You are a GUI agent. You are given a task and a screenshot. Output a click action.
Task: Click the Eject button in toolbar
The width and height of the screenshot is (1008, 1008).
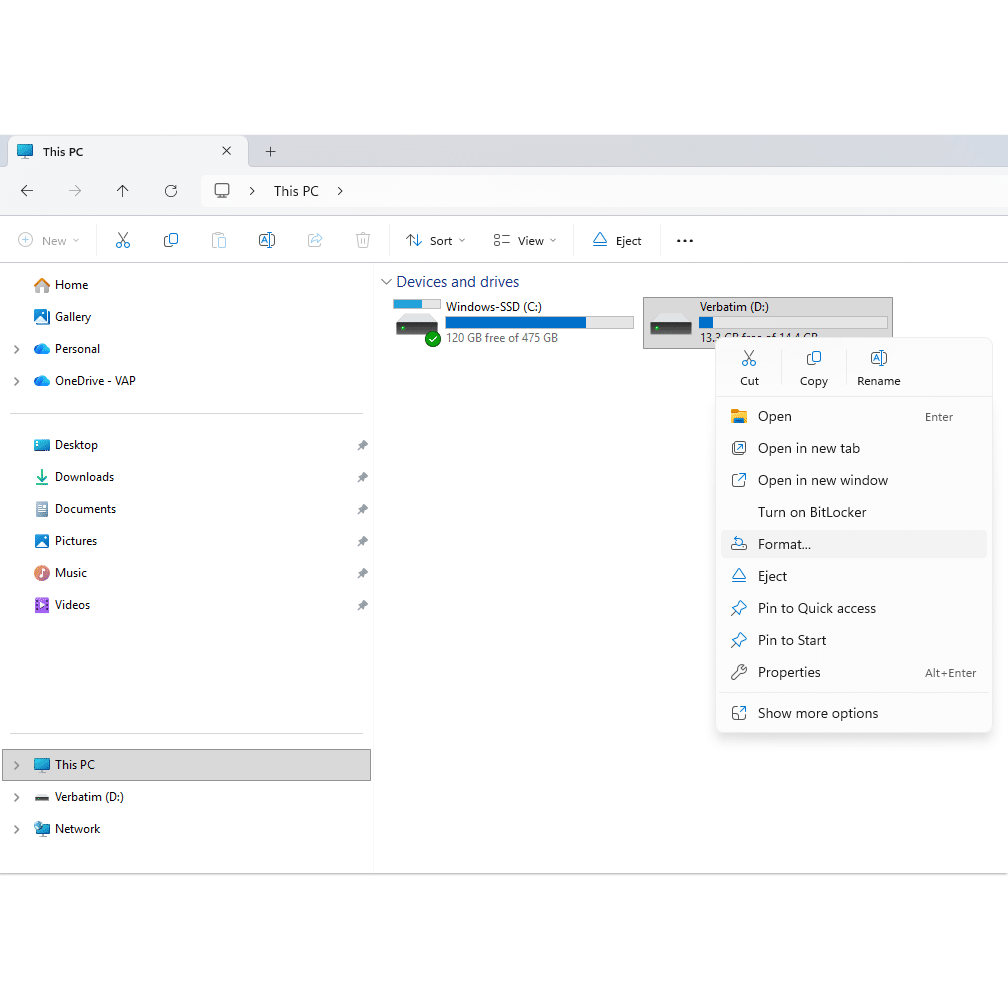point(616,240)
